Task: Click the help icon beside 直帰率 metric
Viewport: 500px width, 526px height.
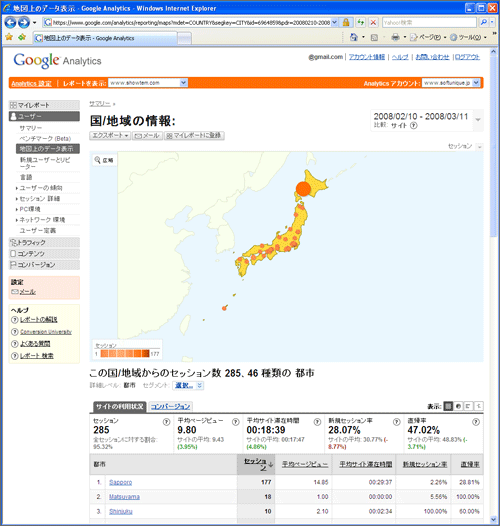Action: pos(476,422)
